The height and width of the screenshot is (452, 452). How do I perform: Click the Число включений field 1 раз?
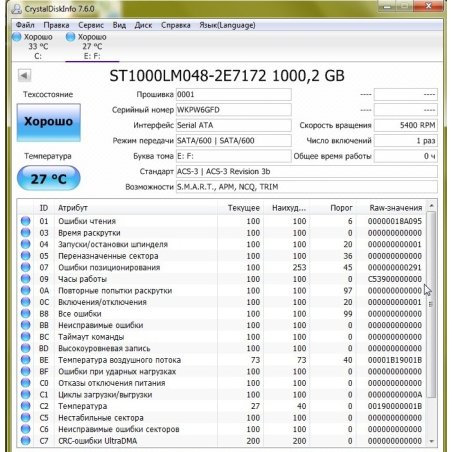click(406, 141)
